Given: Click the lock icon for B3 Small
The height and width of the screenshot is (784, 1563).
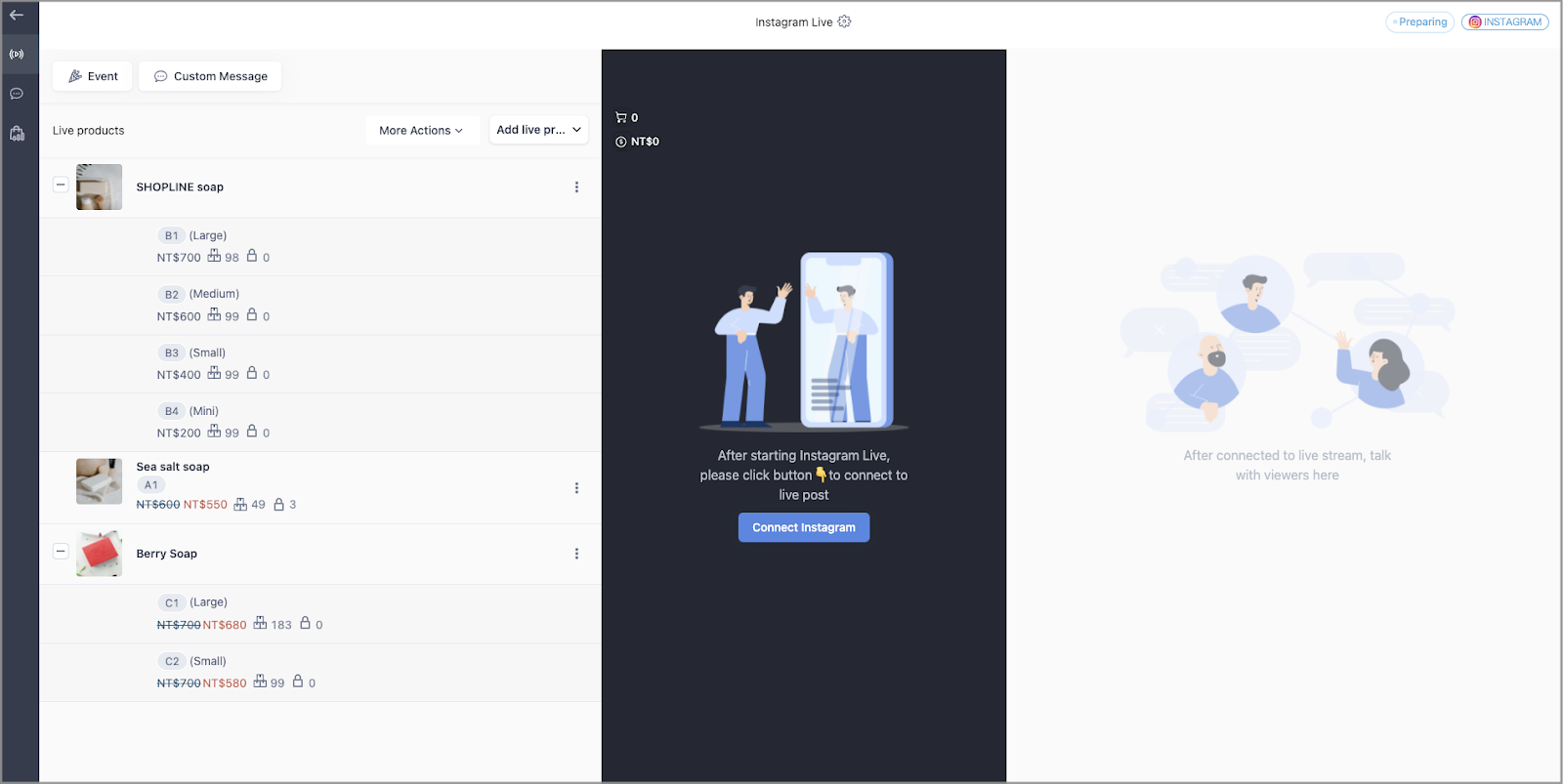Looking at the screenshot, I should 252,373.
